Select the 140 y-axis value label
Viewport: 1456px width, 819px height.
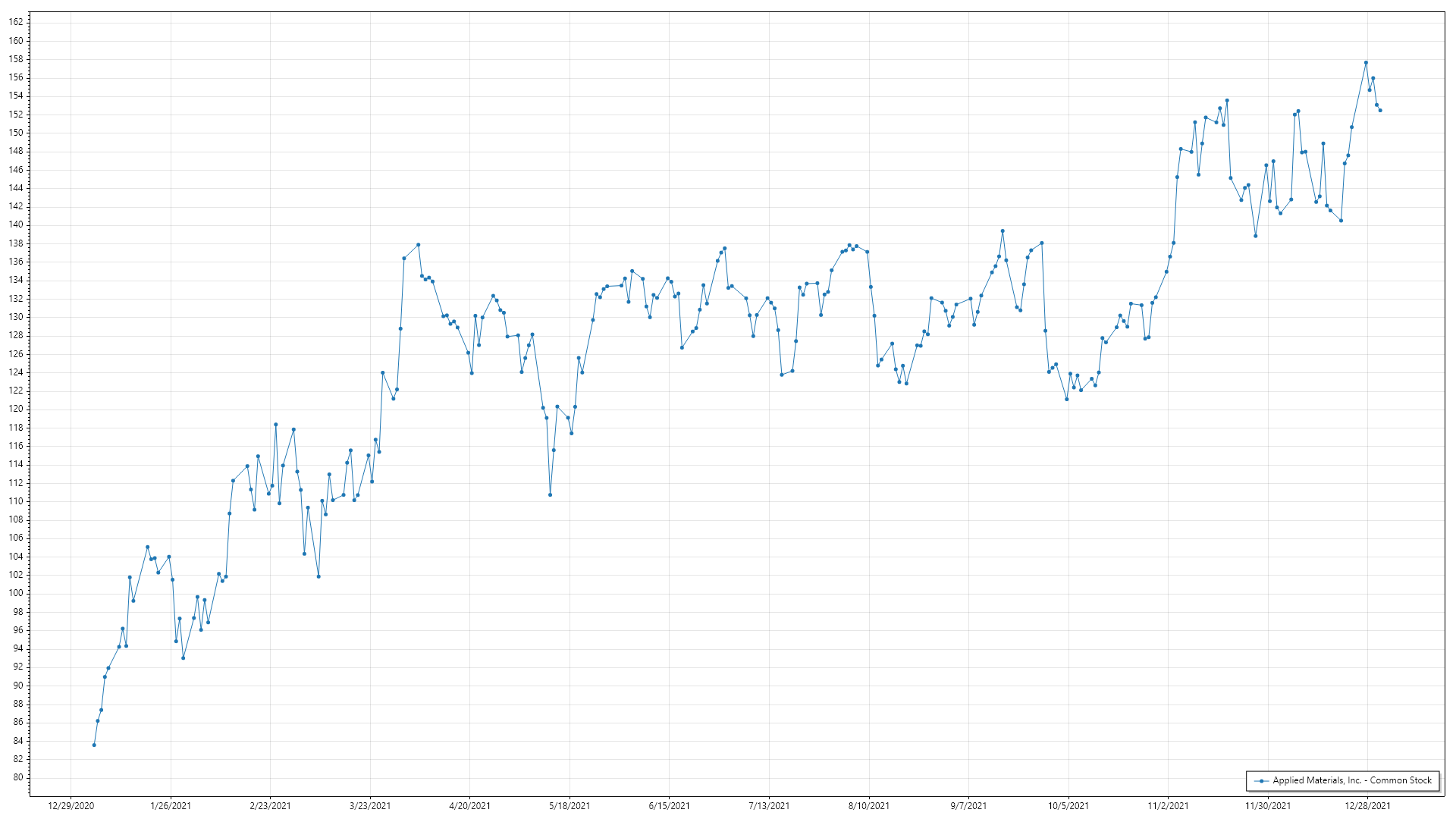click(16, 224)
